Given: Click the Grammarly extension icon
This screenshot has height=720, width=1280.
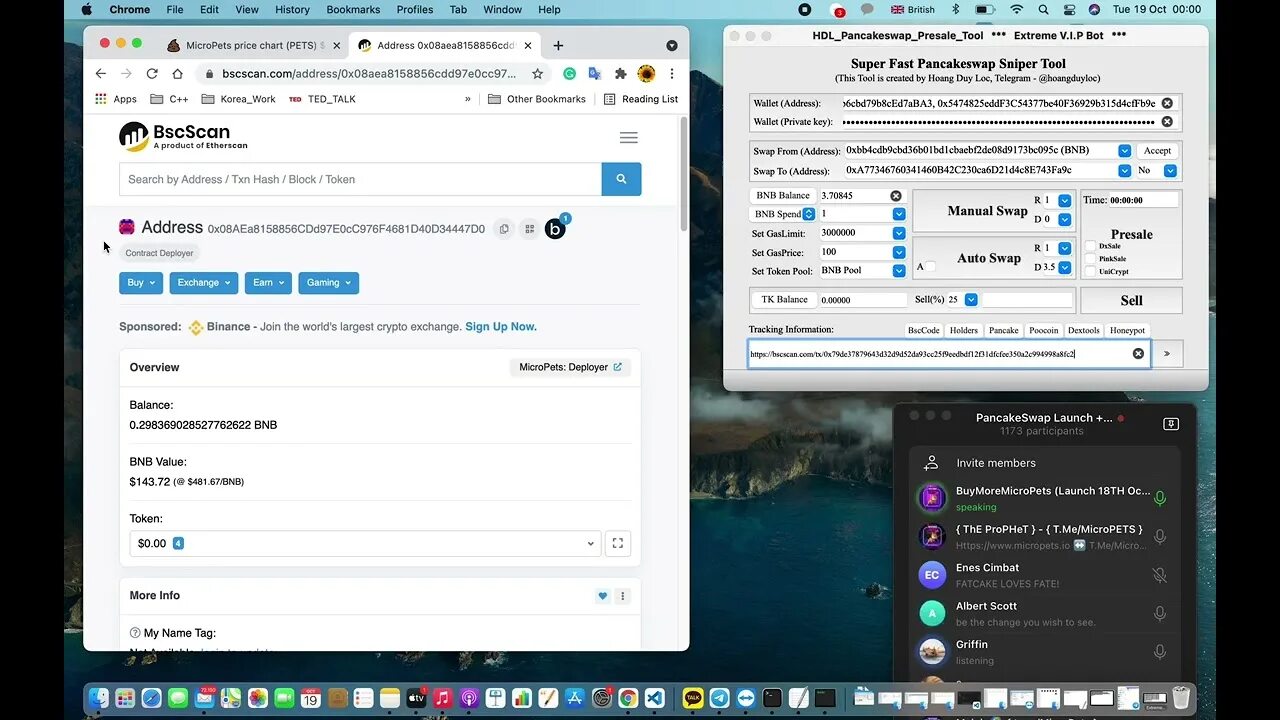Looking at the screenshot, I should click(569, 74).
